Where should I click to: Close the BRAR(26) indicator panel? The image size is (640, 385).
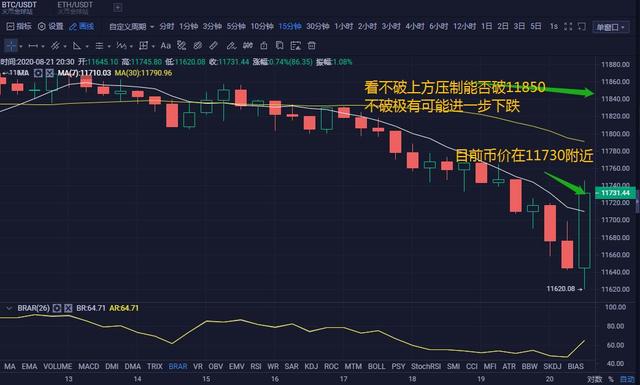tap(68, 308)
